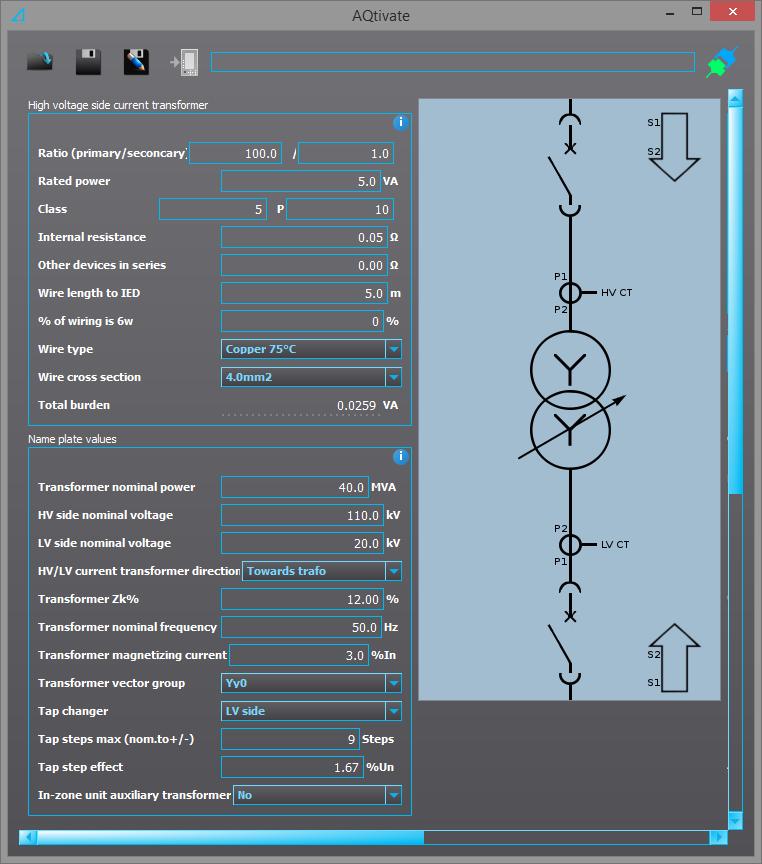The height and width of the screenshot is (864, 762).
Task: Click the open file icon in toolbar
Action: (x=40, y=61)
